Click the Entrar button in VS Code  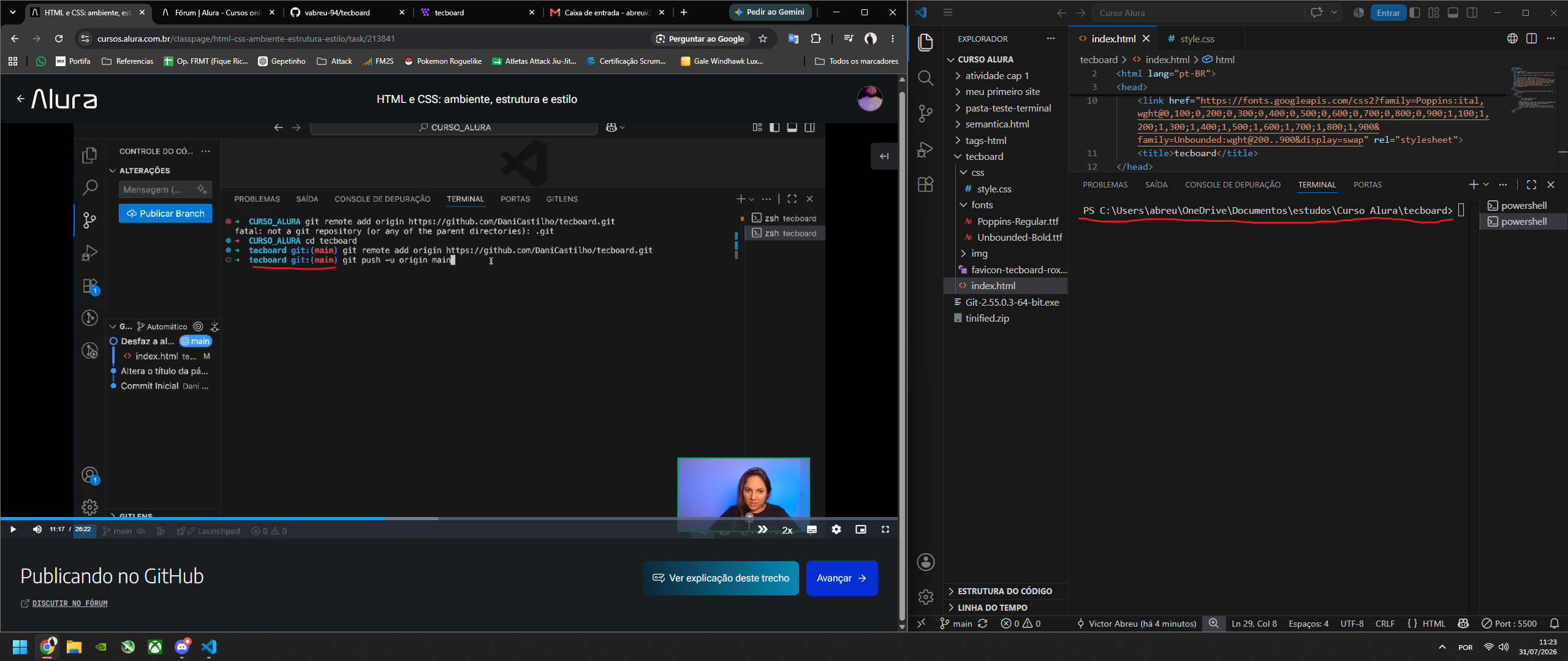[1388, 13]
